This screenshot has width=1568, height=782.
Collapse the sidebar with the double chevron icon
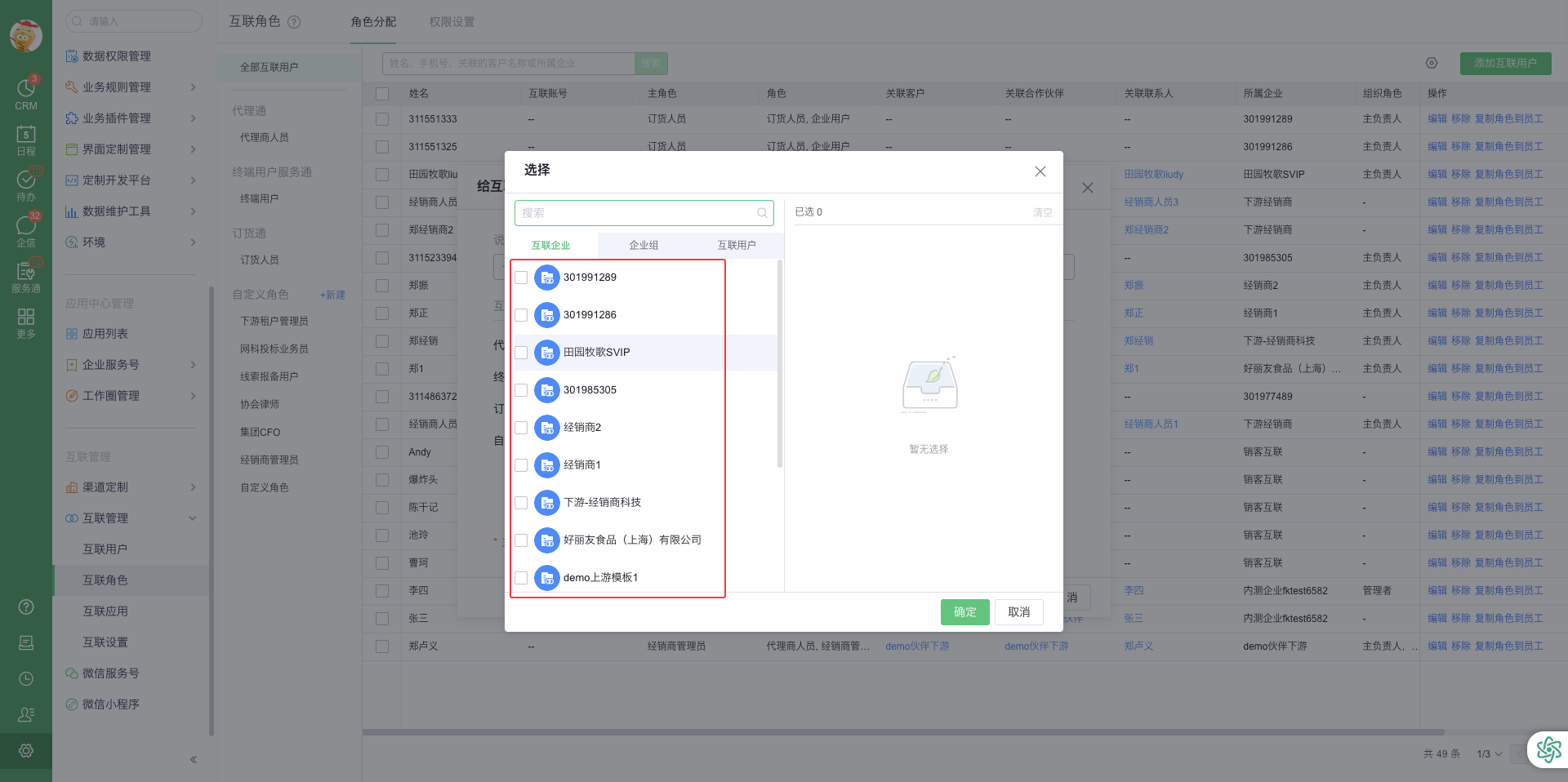tap(194, 759)
